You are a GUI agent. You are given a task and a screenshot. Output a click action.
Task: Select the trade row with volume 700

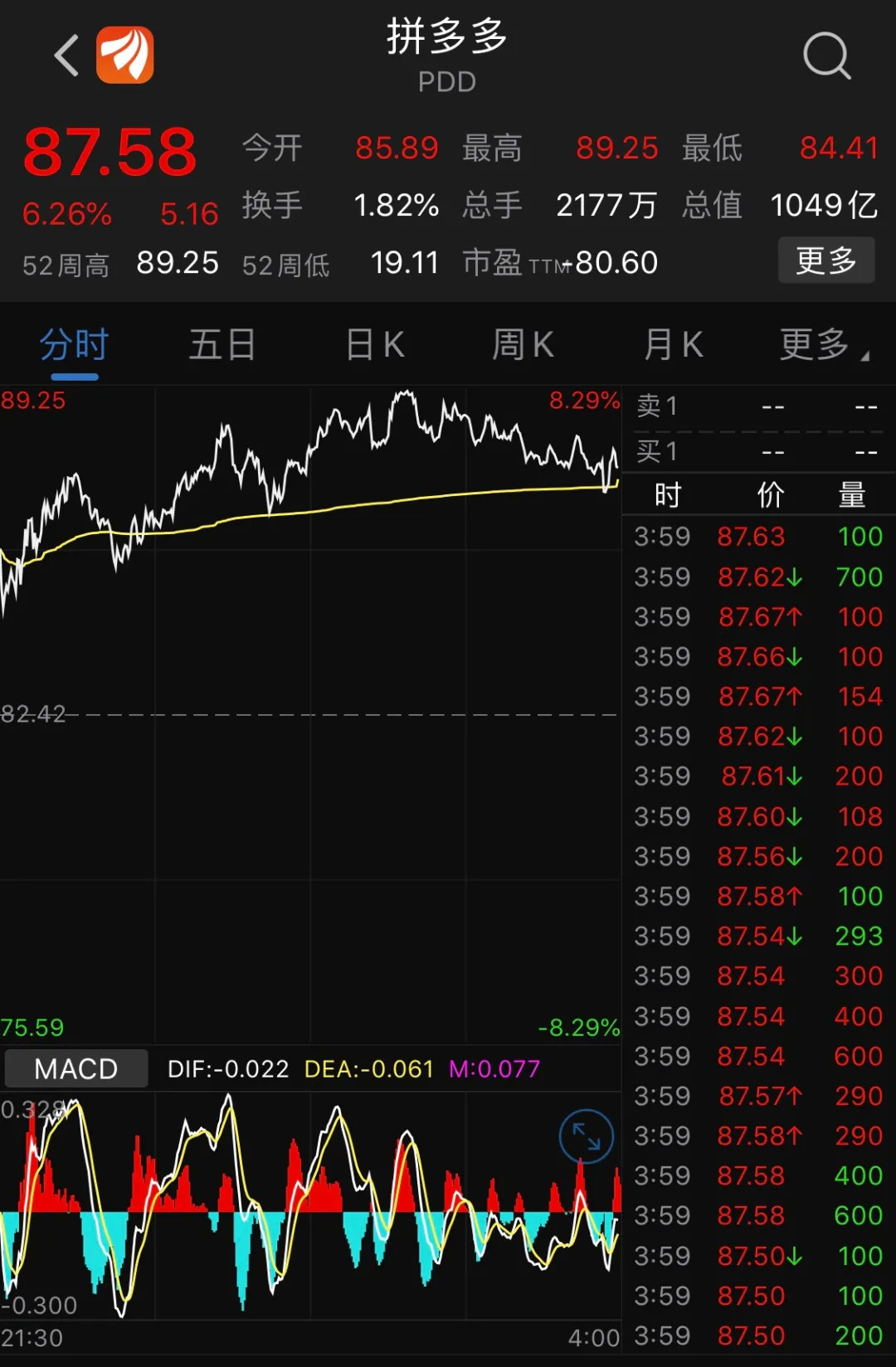[x=758, y=576]
